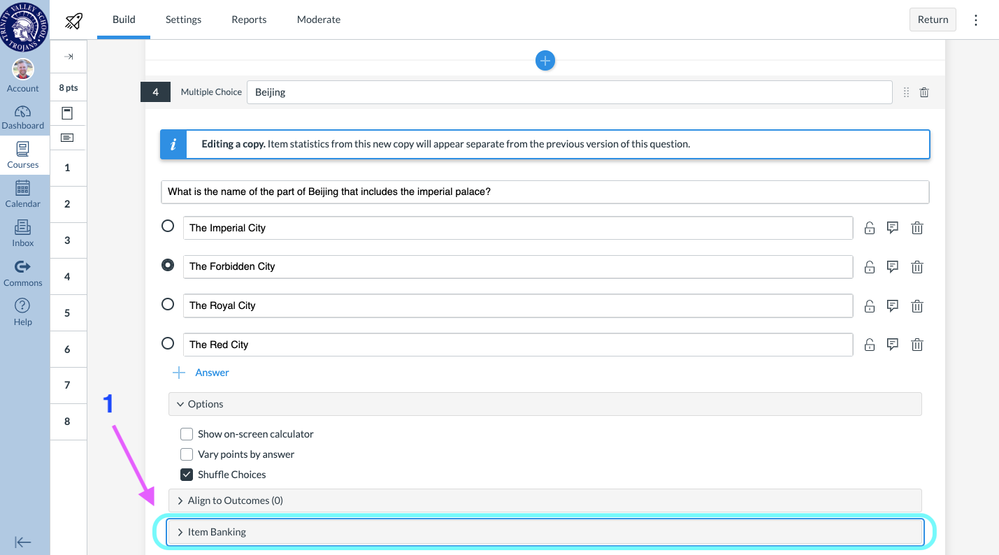Select The Red City radio button

[168, 344]
